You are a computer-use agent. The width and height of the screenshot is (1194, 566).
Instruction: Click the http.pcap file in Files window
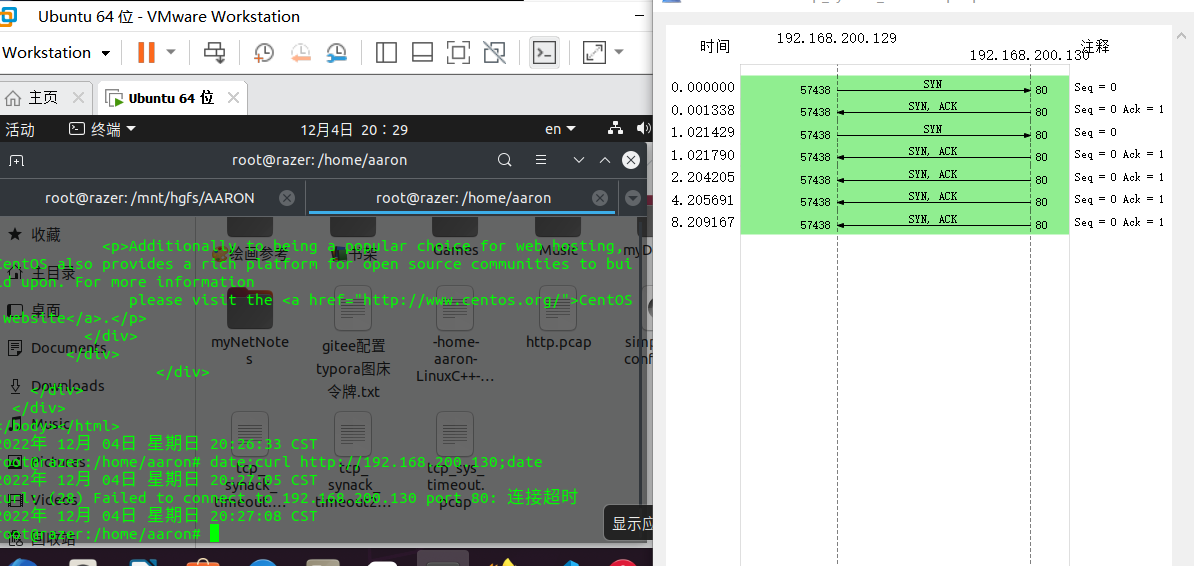click(x=559, y=318)
